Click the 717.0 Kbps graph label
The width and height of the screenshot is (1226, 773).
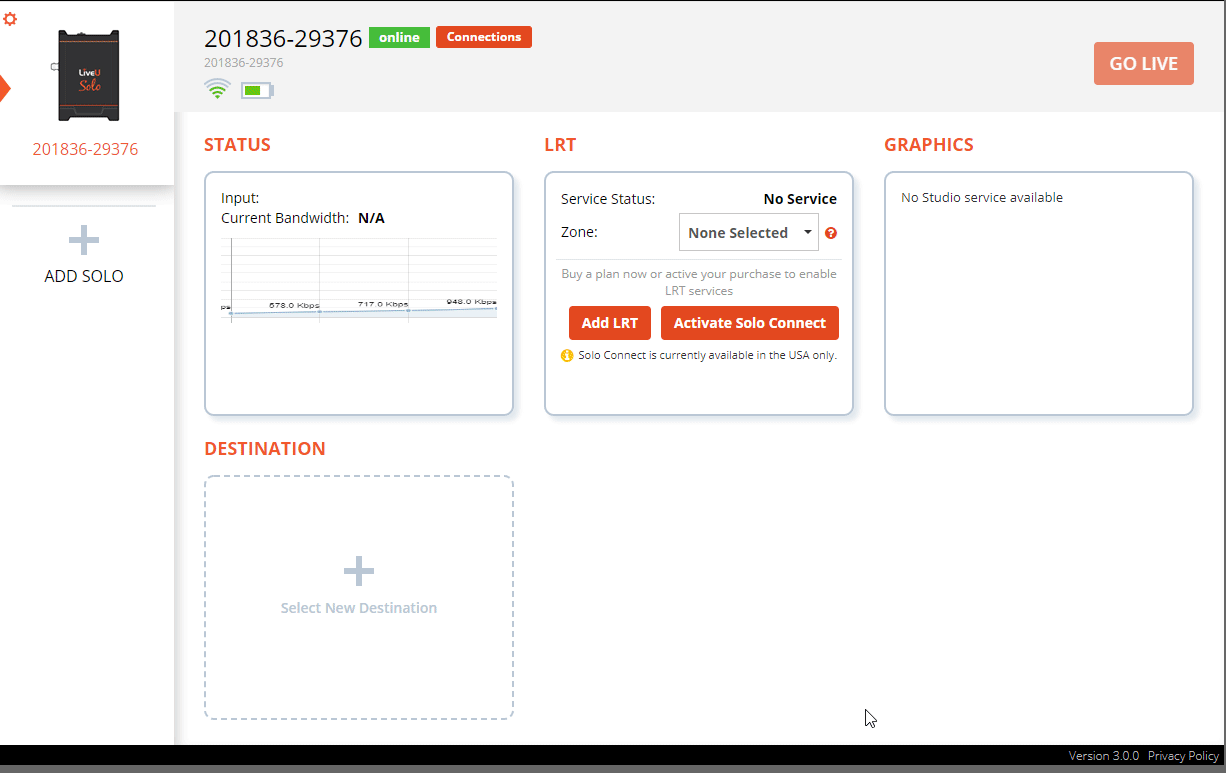pyautogui.click(x=383, y=304)
